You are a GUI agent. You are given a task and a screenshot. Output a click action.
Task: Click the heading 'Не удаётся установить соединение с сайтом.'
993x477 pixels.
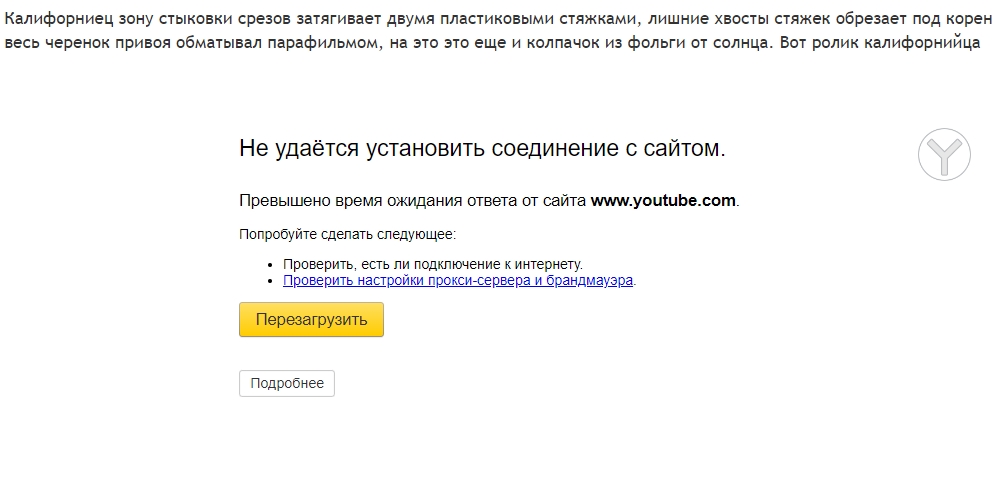(482, 148)
